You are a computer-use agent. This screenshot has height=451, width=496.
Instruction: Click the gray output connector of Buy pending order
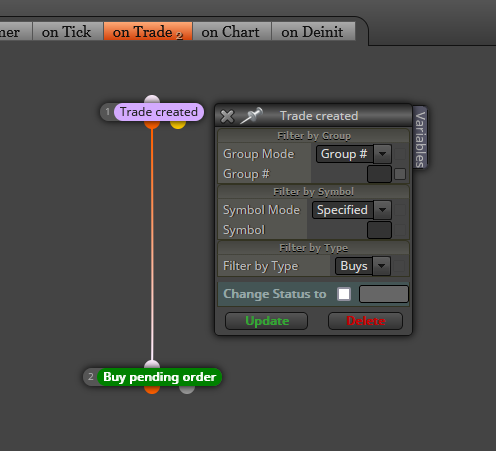(x=187, y=390)
